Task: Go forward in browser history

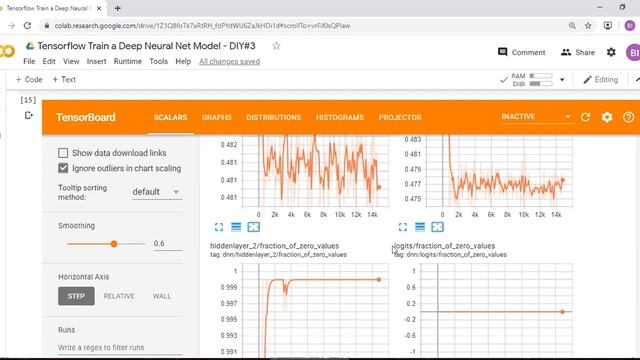Action: (11, 26)
